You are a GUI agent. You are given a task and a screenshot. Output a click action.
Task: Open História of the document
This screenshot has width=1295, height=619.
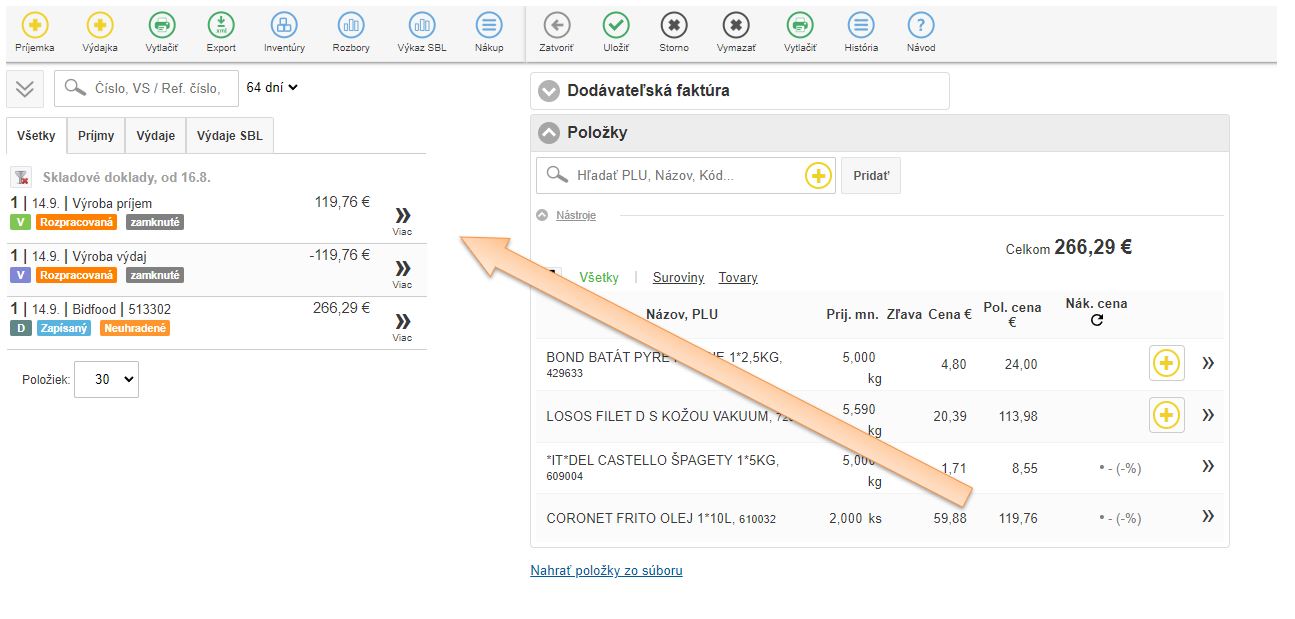tap(860, 27)
